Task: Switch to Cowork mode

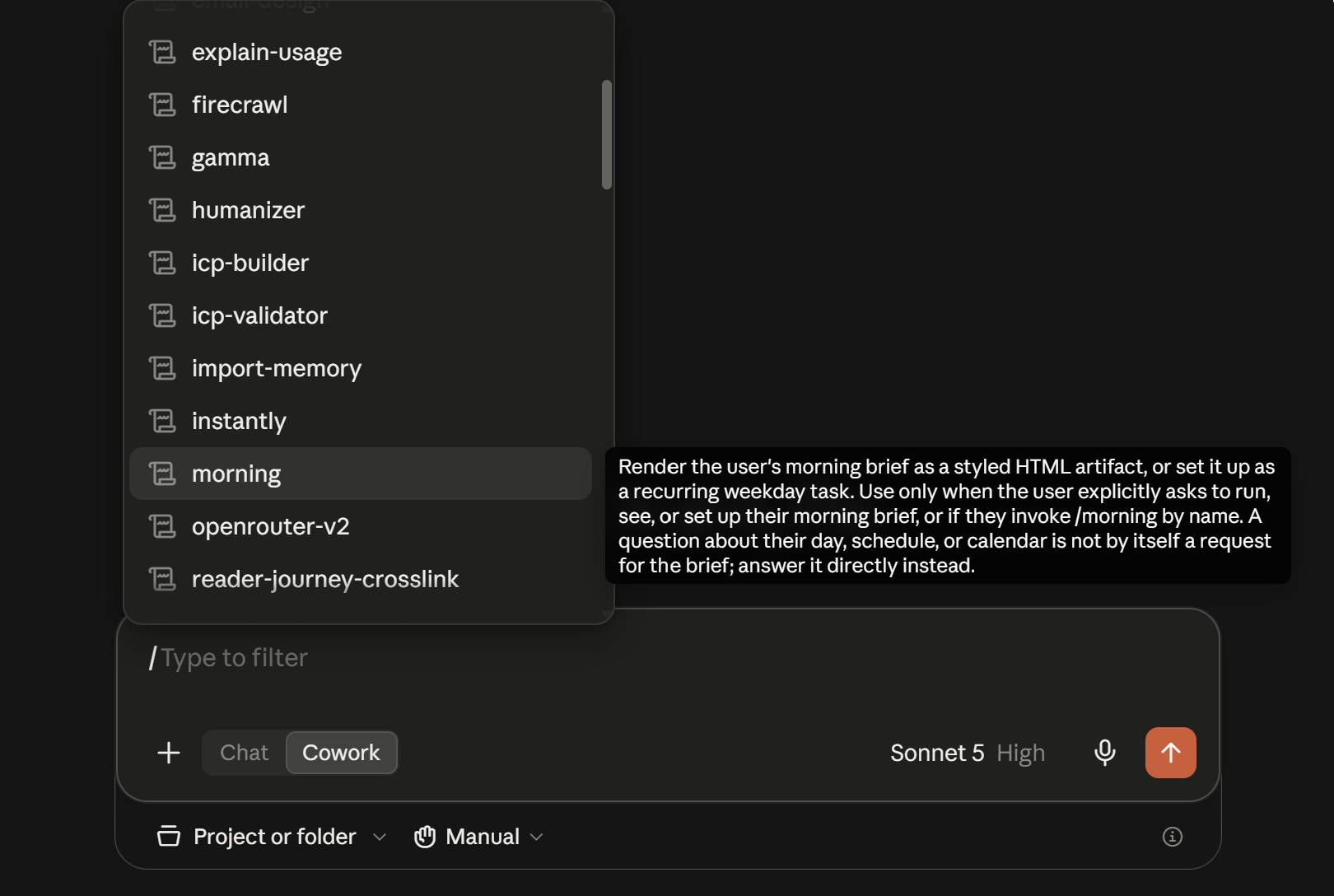Action: click(x=341, y=753)
